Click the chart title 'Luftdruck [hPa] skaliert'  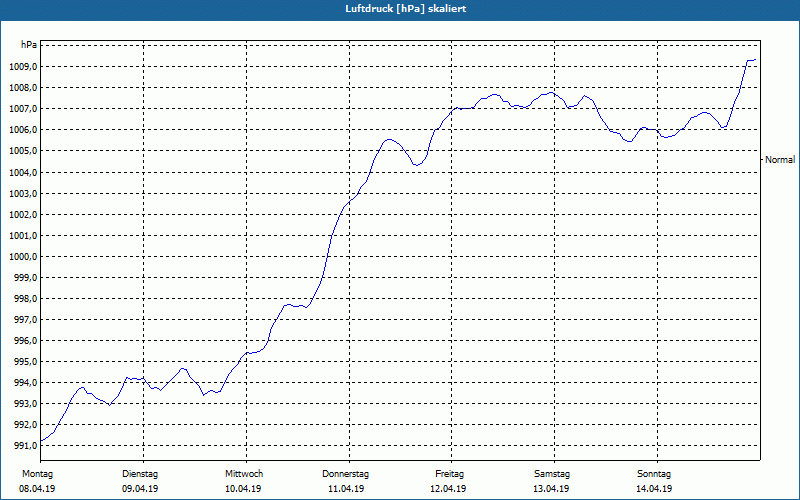pos(406,9)
